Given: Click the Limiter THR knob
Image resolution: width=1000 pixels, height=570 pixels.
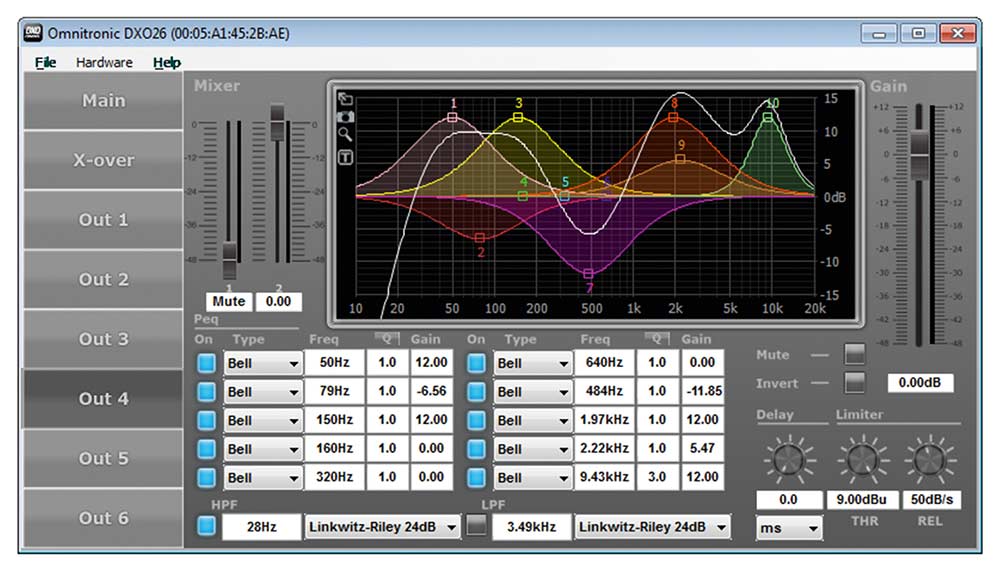Looking at the screenshot, I should tap(862, 458).
